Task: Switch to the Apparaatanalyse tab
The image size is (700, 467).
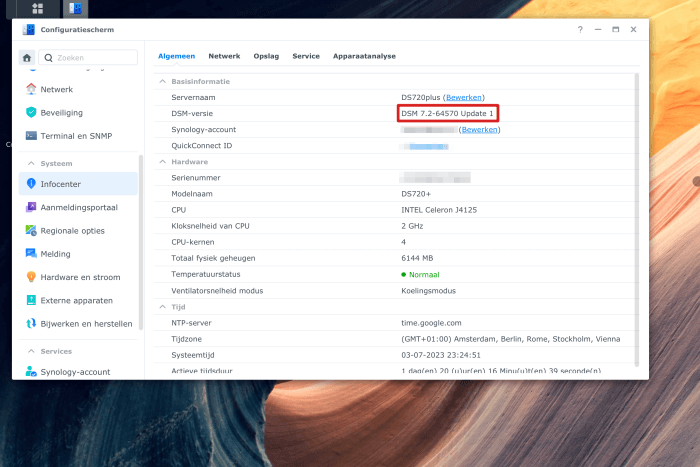Action: point(364,56)
